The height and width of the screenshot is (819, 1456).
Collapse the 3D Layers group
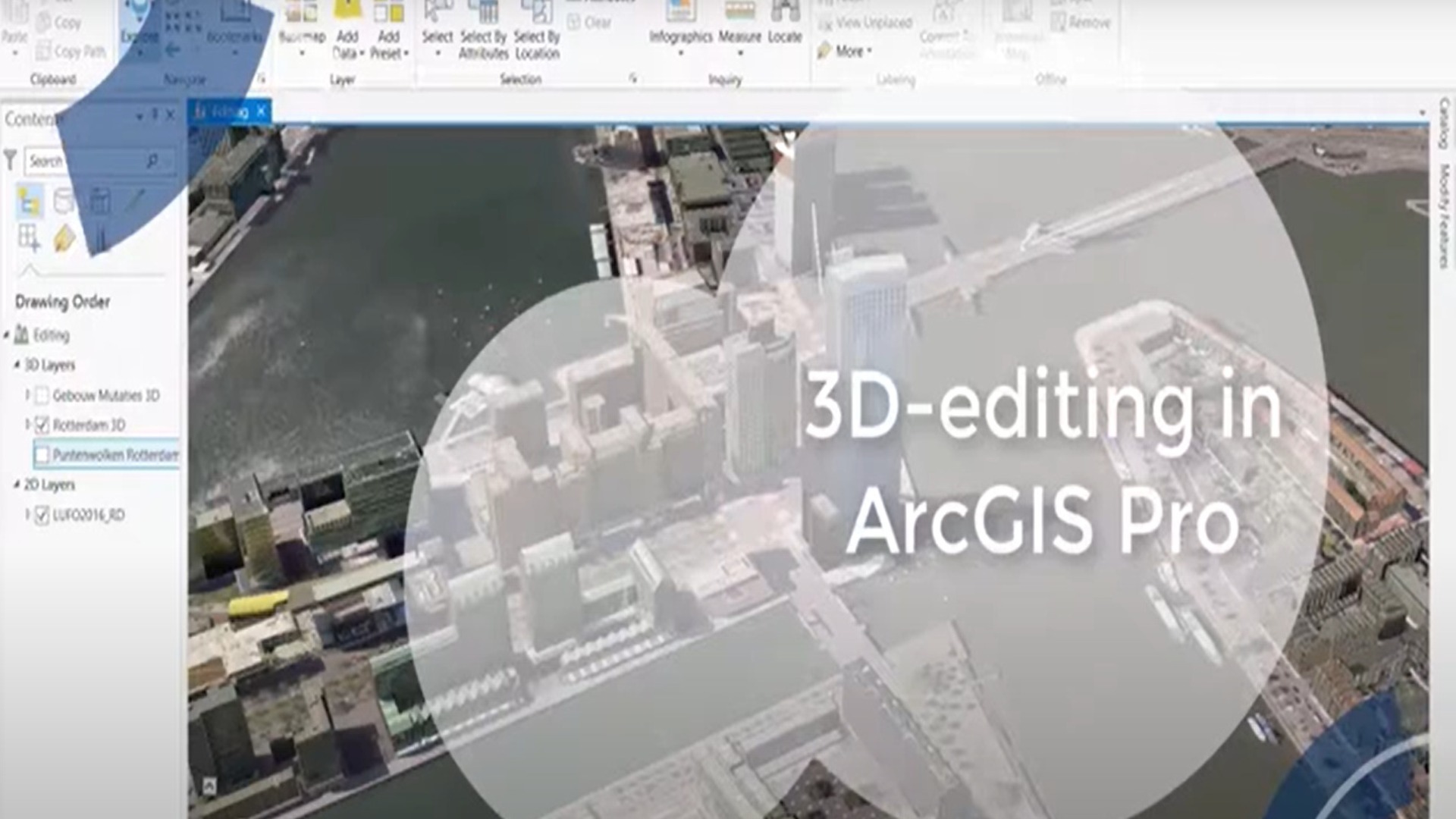[x=17, y=365]
